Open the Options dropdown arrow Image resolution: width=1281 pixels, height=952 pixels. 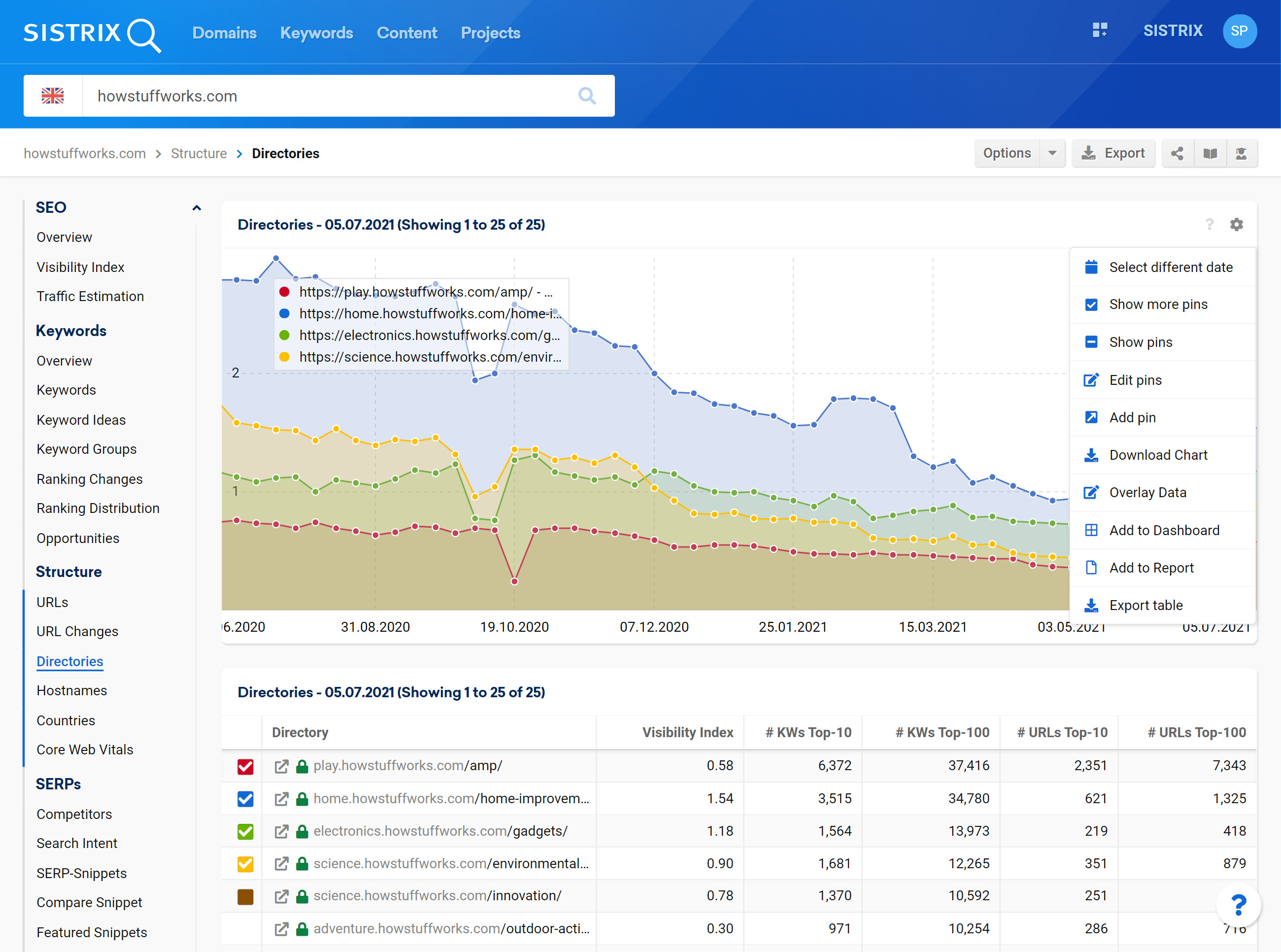pyautogui.click(x=1052, y=153)
